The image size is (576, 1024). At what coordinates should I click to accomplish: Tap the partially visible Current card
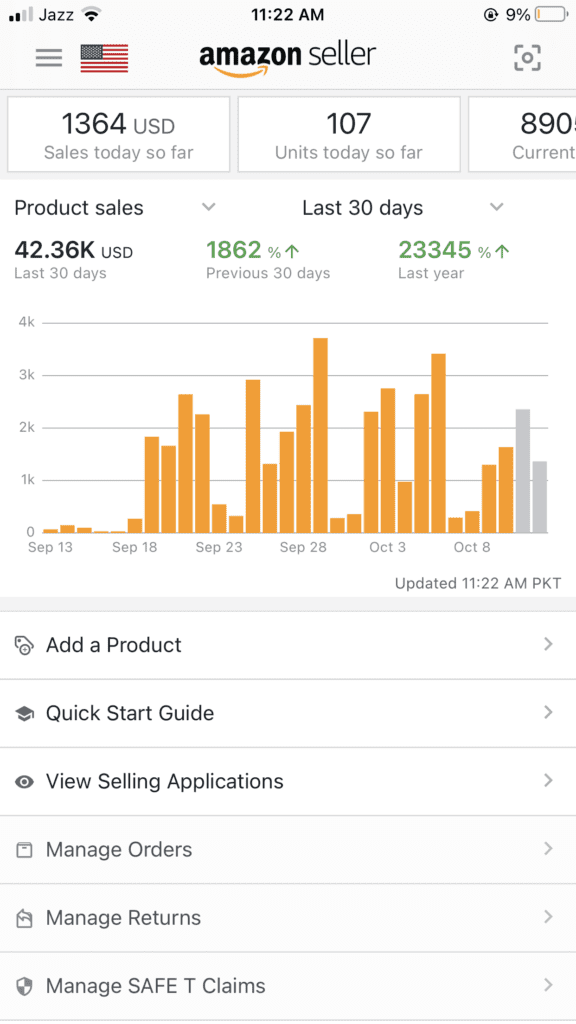(x=522, y=135)
